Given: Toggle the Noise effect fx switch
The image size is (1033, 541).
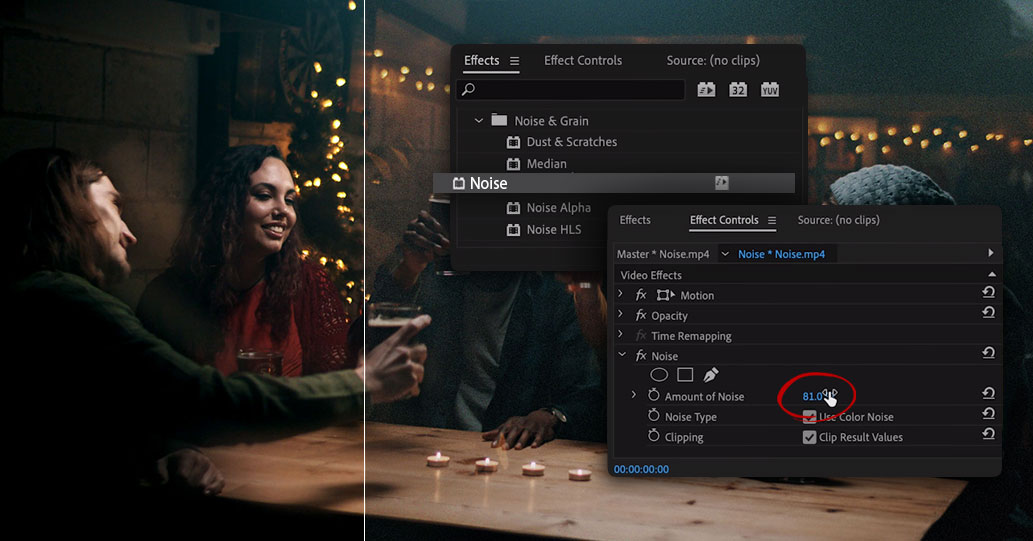Looking at the screenshot, I should click(x=641, y=356).
